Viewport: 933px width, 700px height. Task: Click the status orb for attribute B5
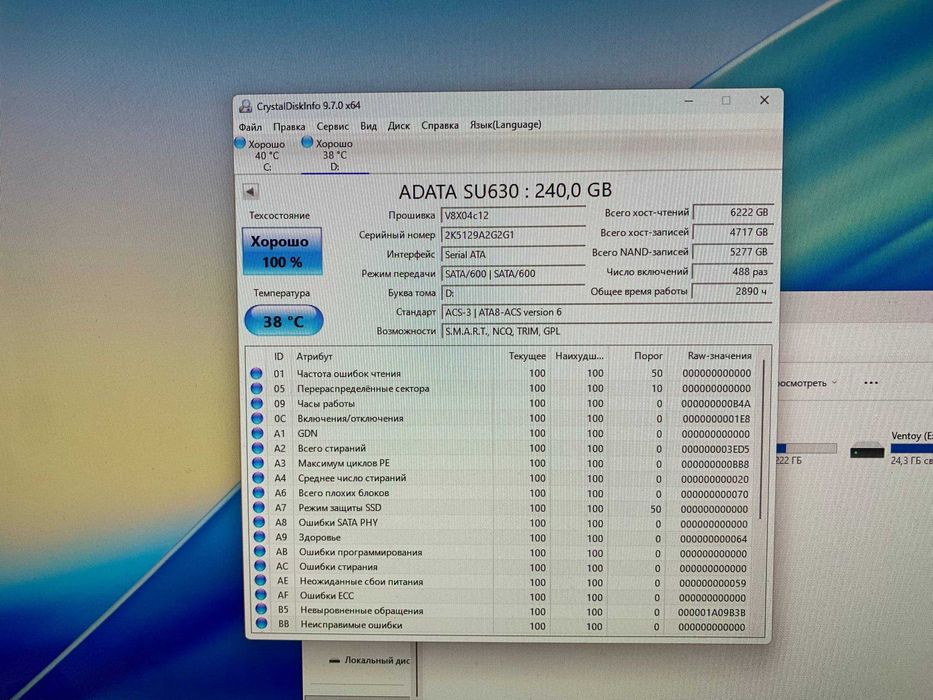261,609
